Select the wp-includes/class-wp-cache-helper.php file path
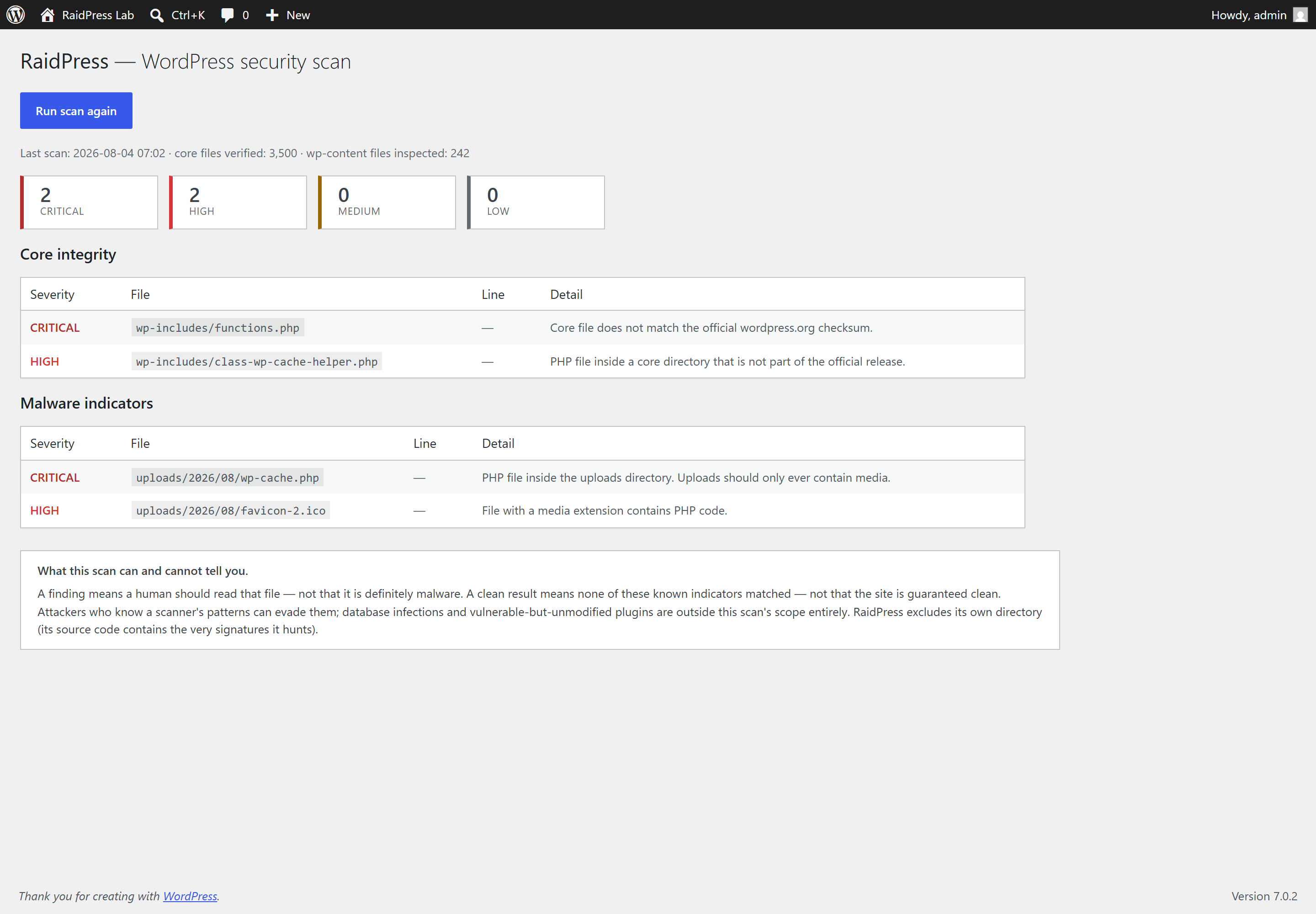The image size is (1316, 914). pos(256,361)
